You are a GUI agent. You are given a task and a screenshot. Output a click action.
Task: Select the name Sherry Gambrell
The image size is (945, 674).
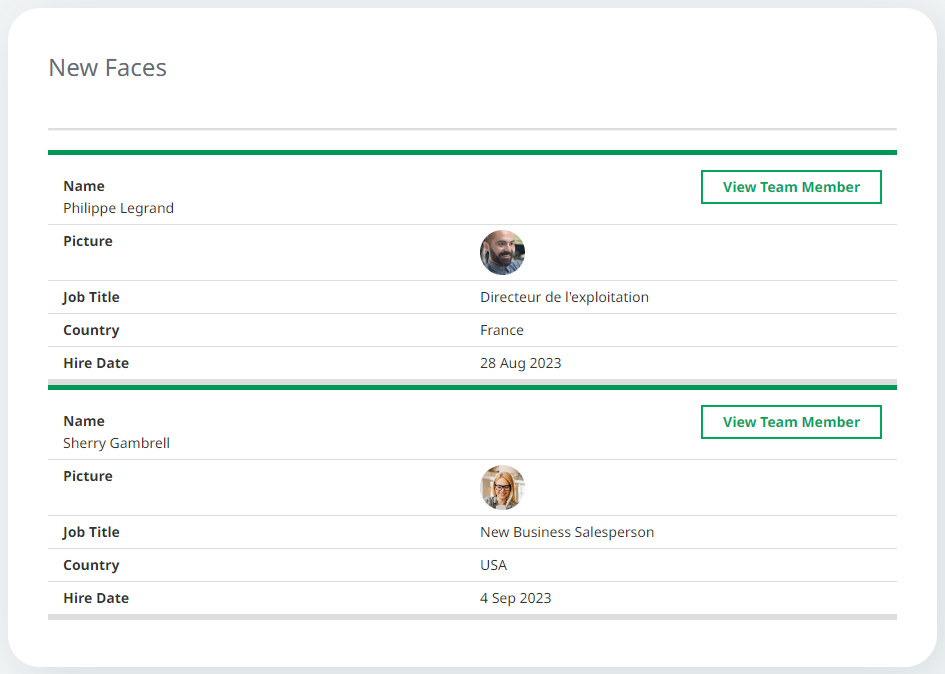[116, 443]
